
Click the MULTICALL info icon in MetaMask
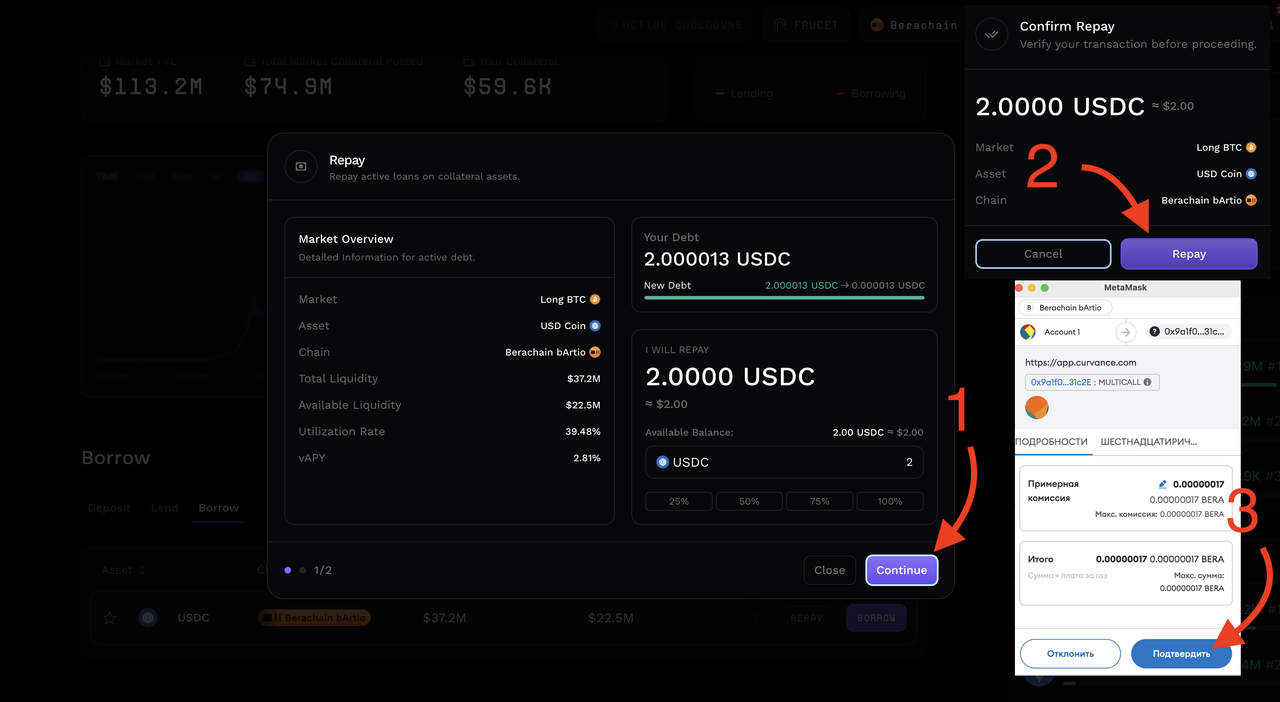tap(1147, 382)
